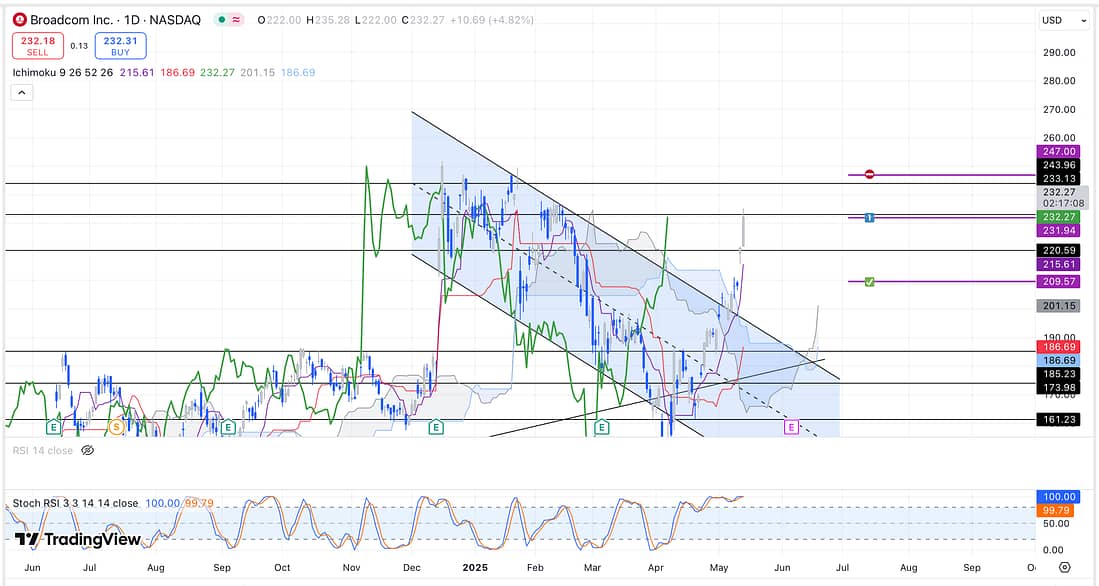This screenshot has height=586, width=1099.
Task: Click the earnings E marker above Dec
Action: coord(436,427)
